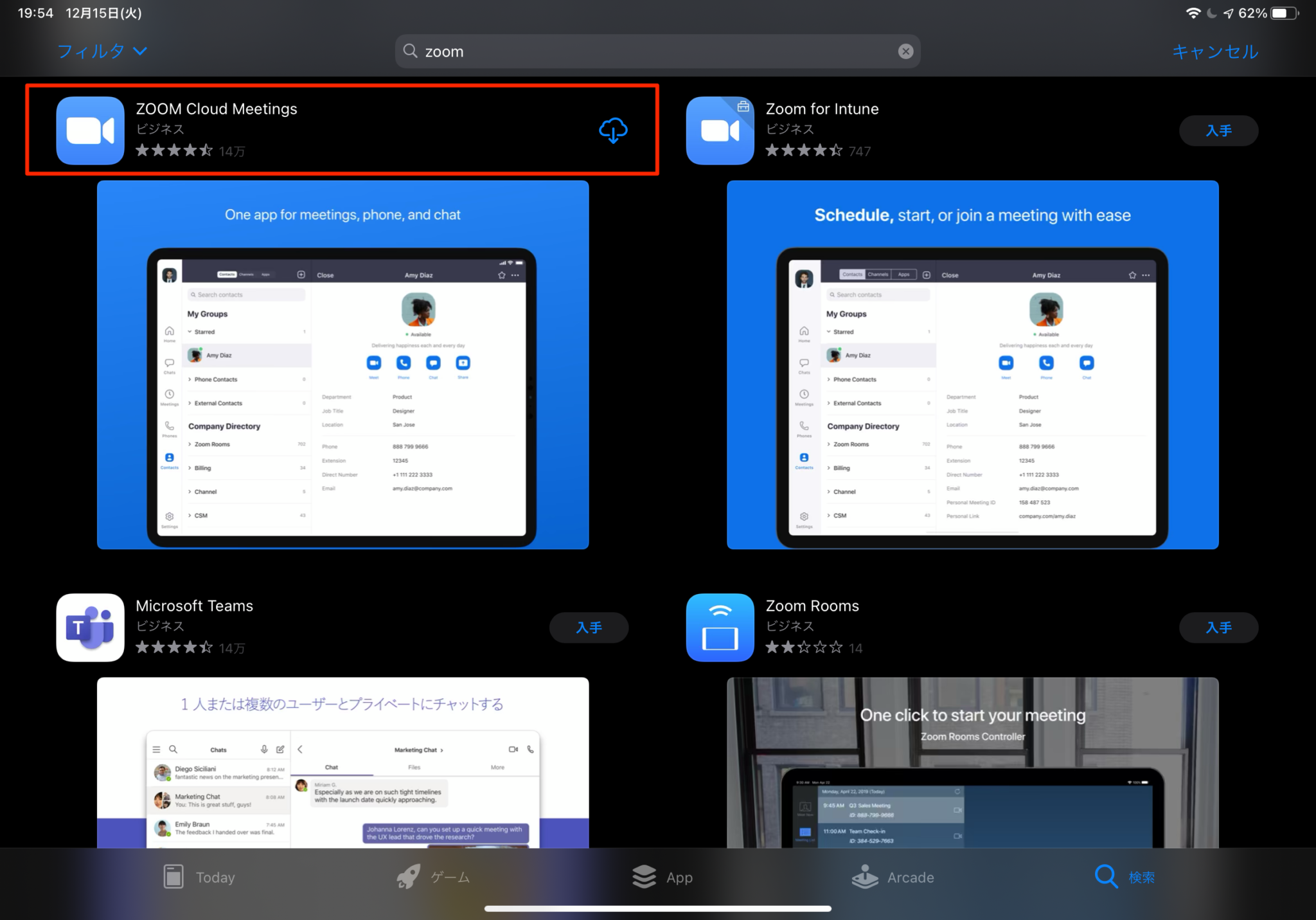Tap the ZOOM Cloud Meetings app icon
1316x920 pixels.
(x=90, y=131)
